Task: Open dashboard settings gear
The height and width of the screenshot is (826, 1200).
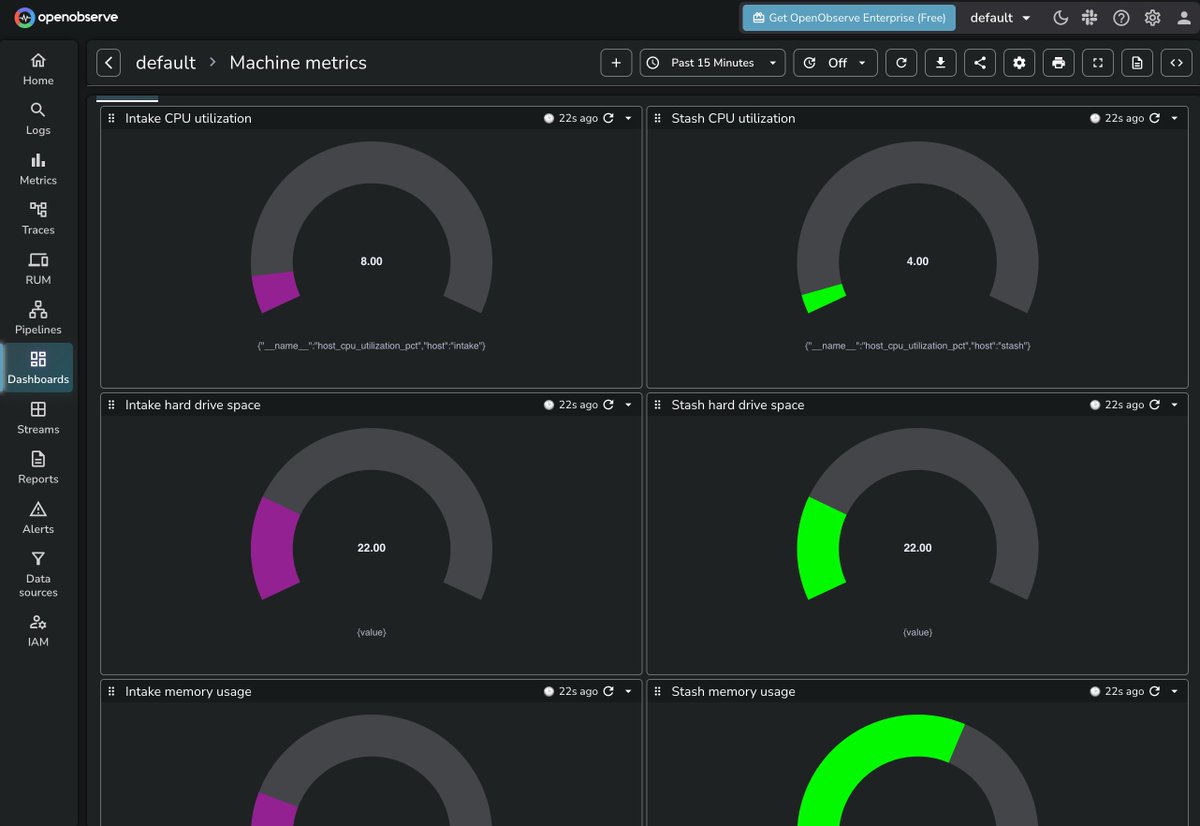Action: [1019, 63]
